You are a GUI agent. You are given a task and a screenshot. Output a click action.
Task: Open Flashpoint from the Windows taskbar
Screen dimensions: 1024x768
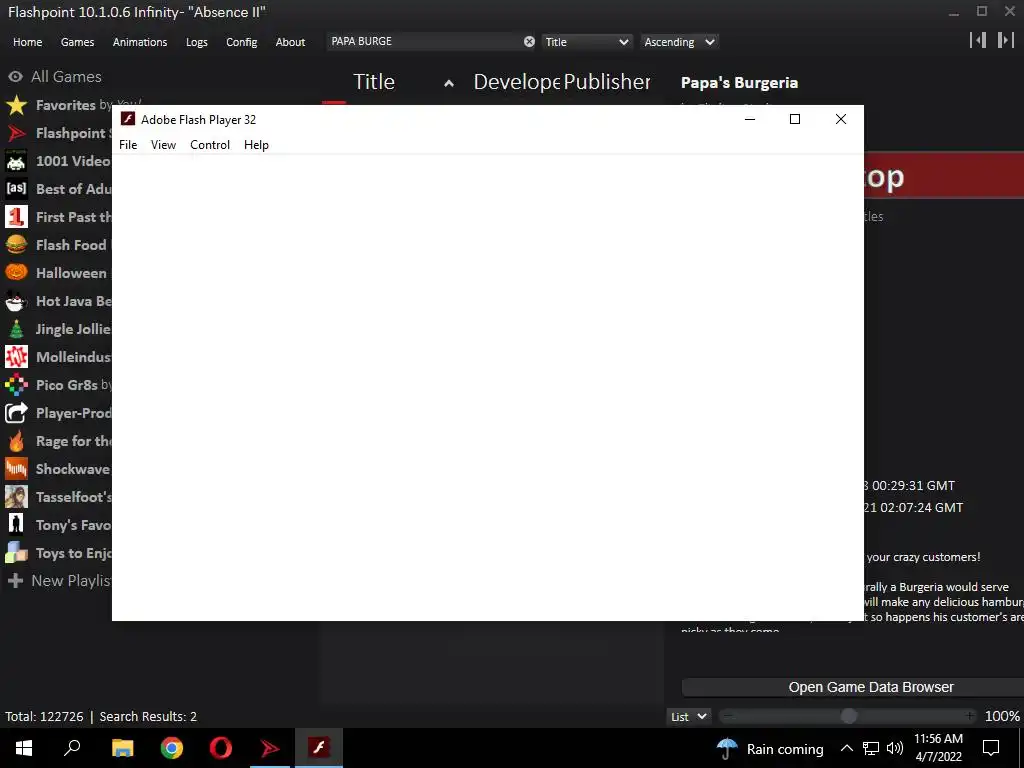pos(270,748)
